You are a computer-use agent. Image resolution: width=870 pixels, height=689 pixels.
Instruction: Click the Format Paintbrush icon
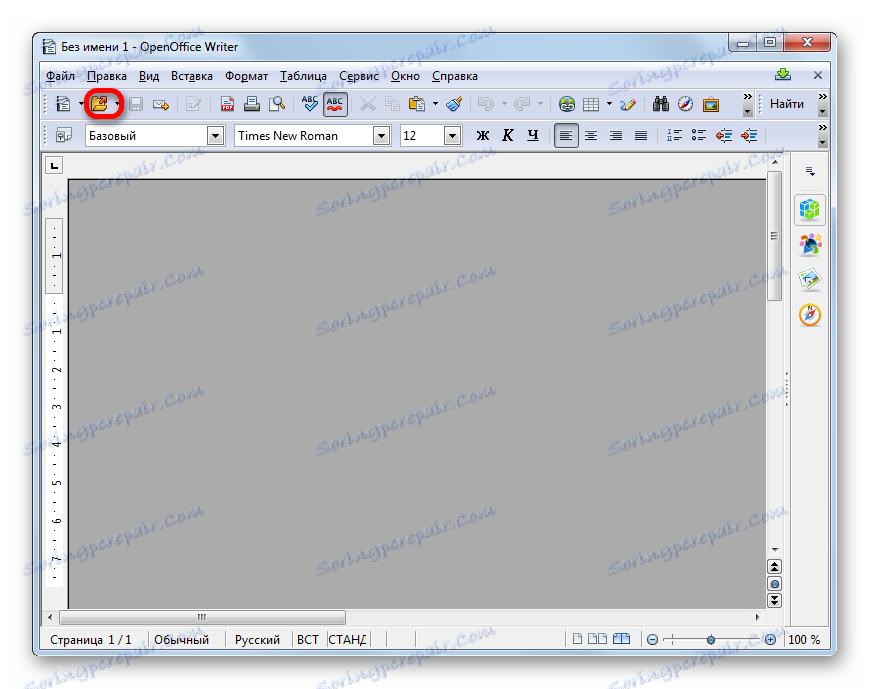click(x=454, y=104)
